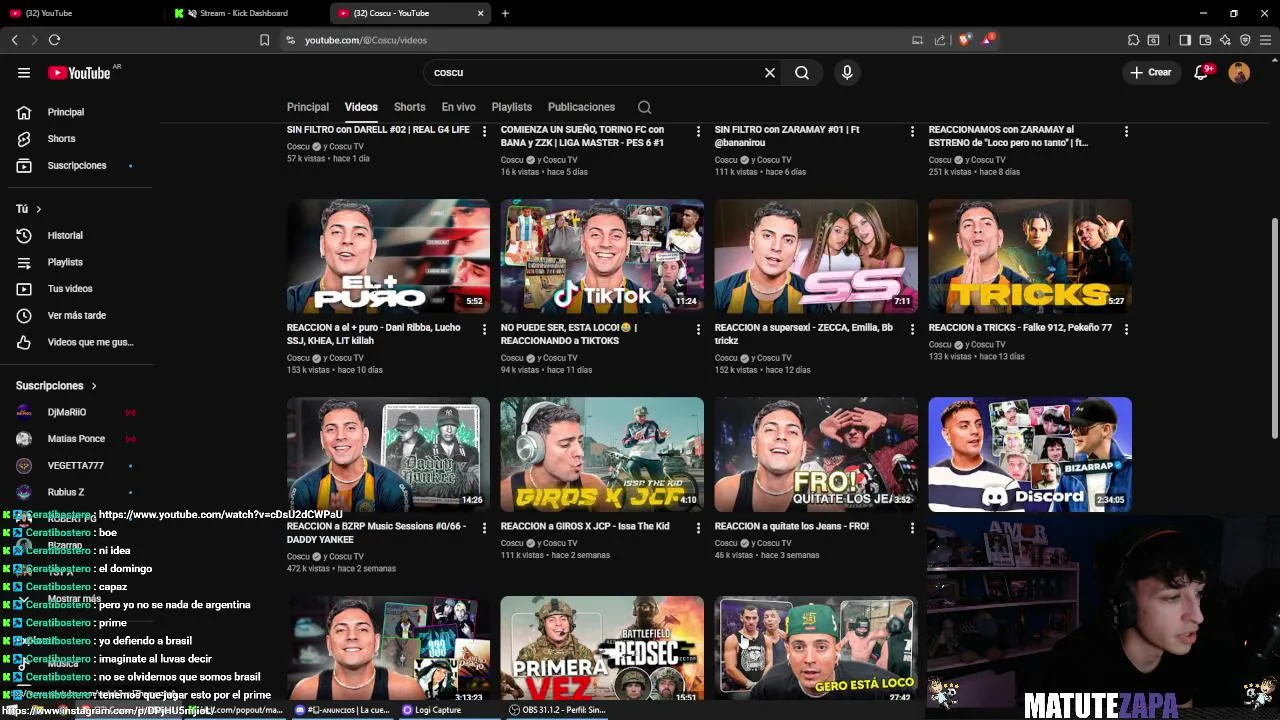Open the Publicaciones channel tab

tap(581, 107)
